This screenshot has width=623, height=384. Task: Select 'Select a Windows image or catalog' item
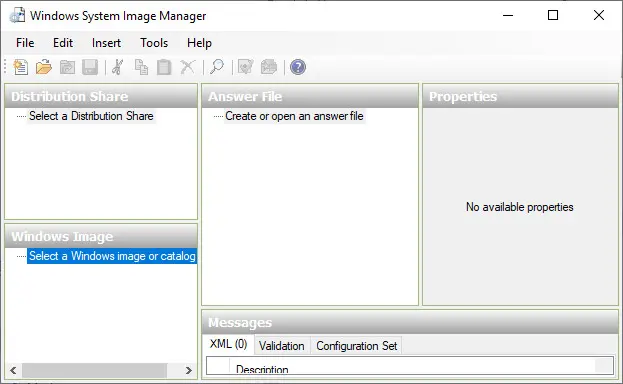click(x=112, y=256)
